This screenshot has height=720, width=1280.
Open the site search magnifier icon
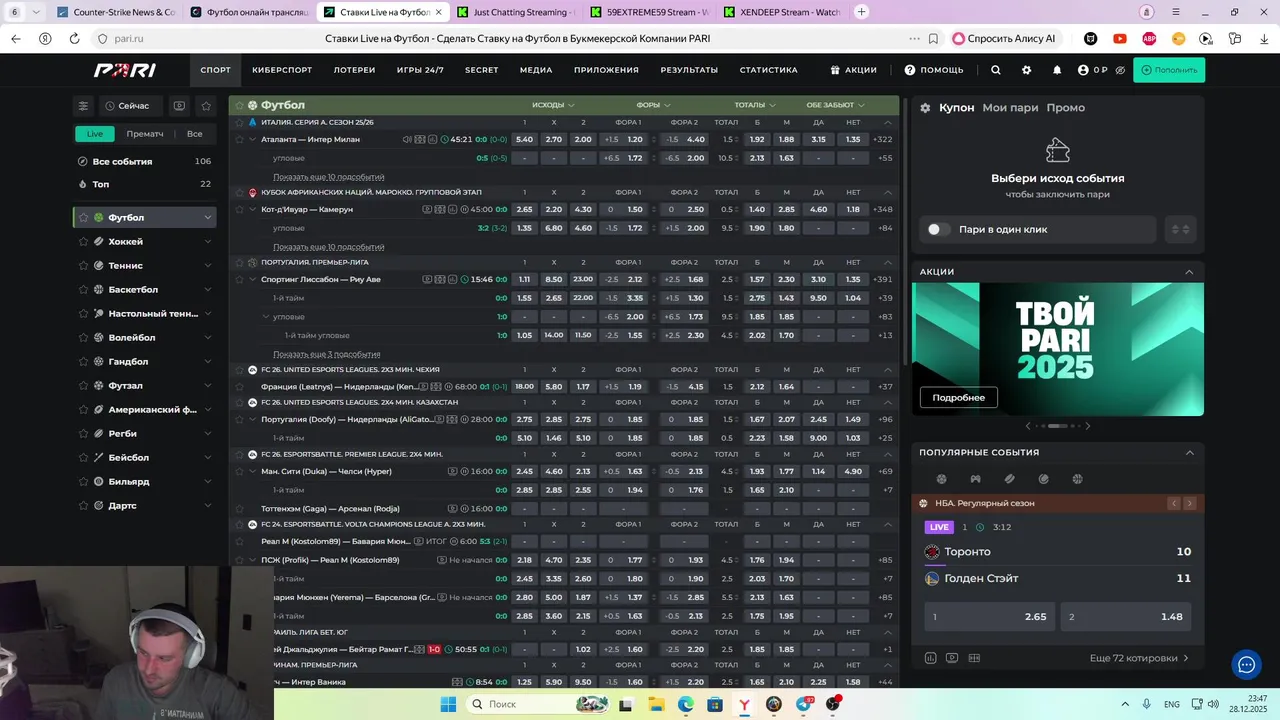pos(995,70)
